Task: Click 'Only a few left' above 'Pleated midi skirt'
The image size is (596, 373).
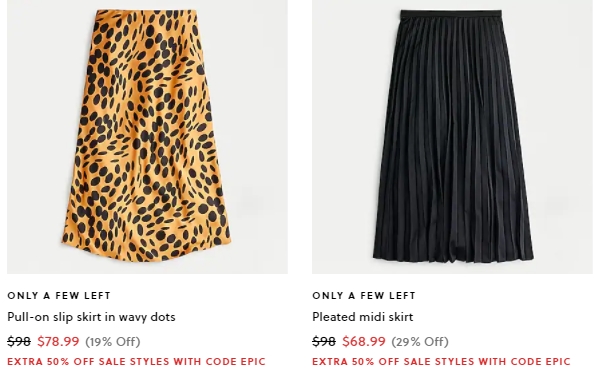Action: pos(364,295)
